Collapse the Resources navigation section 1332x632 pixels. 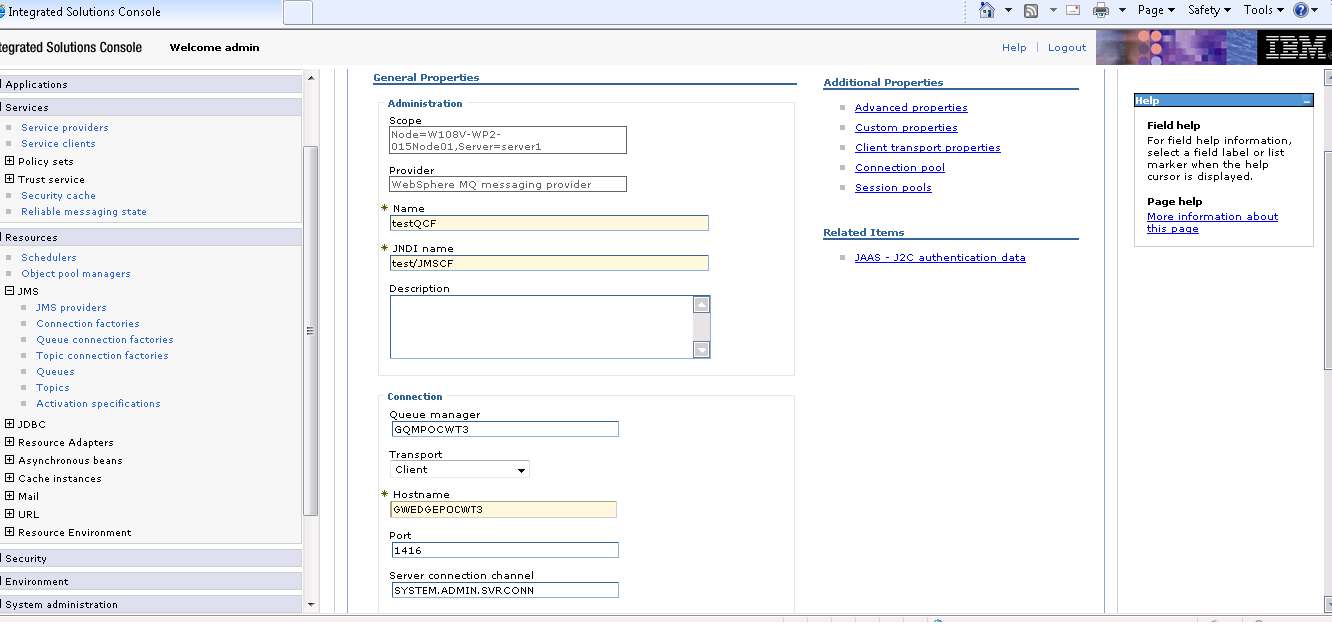(150, 237)
